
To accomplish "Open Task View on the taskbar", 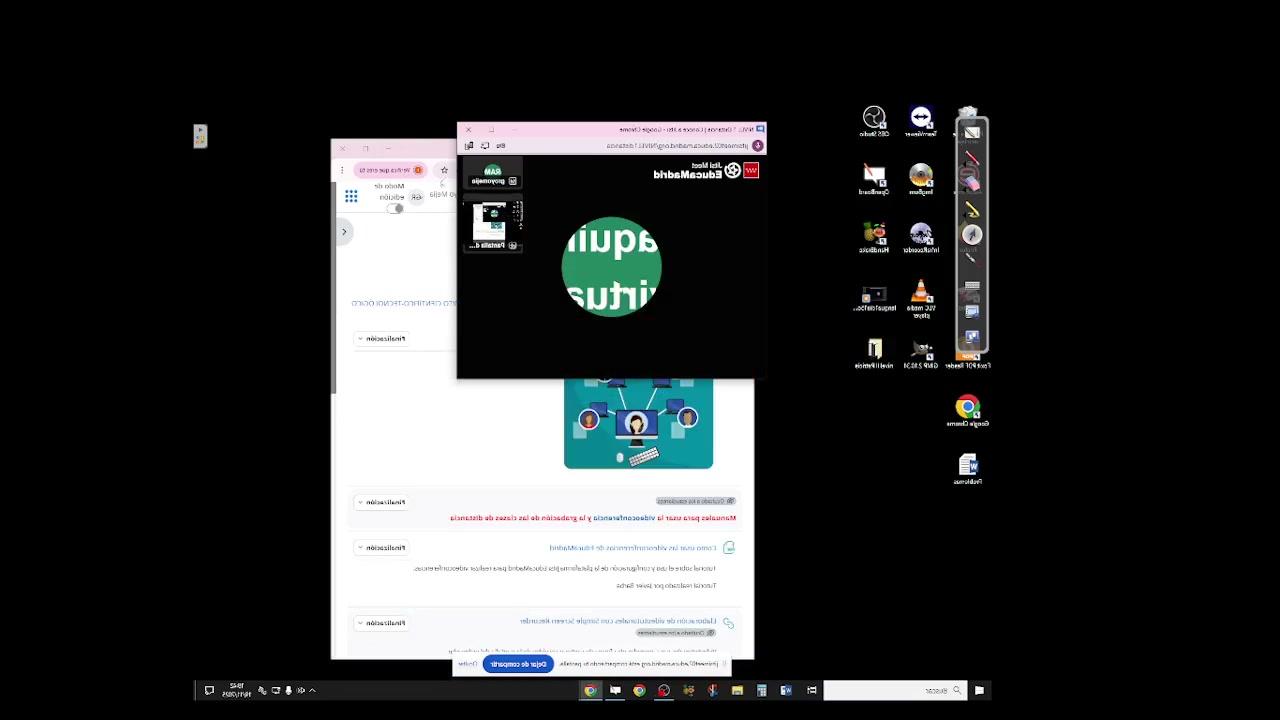I will 812,690.
